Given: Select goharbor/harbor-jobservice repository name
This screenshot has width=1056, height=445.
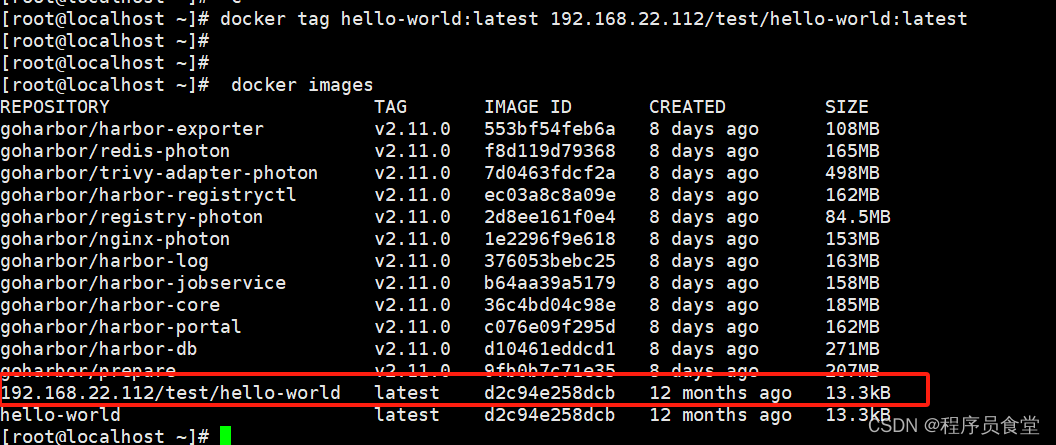Looking at the screenshot, I should coord(143,283).
